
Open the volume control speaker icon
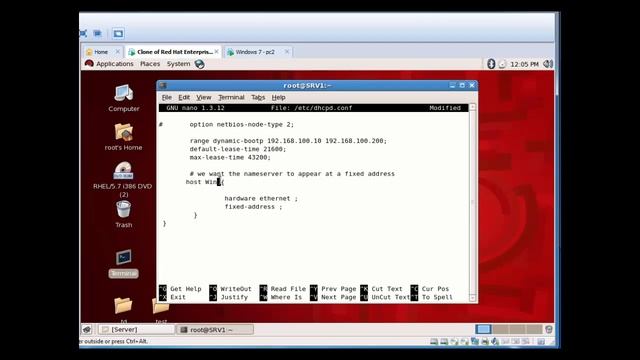click(x=548, y=64)
